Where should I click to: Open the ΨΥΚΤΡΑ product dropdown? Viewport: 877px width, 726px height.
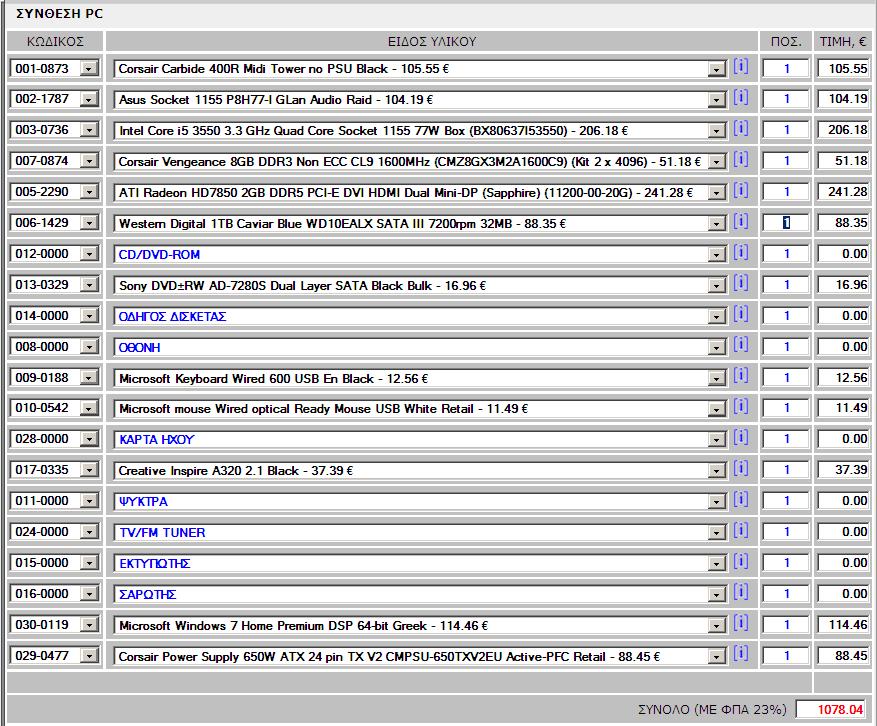[716, 502]
